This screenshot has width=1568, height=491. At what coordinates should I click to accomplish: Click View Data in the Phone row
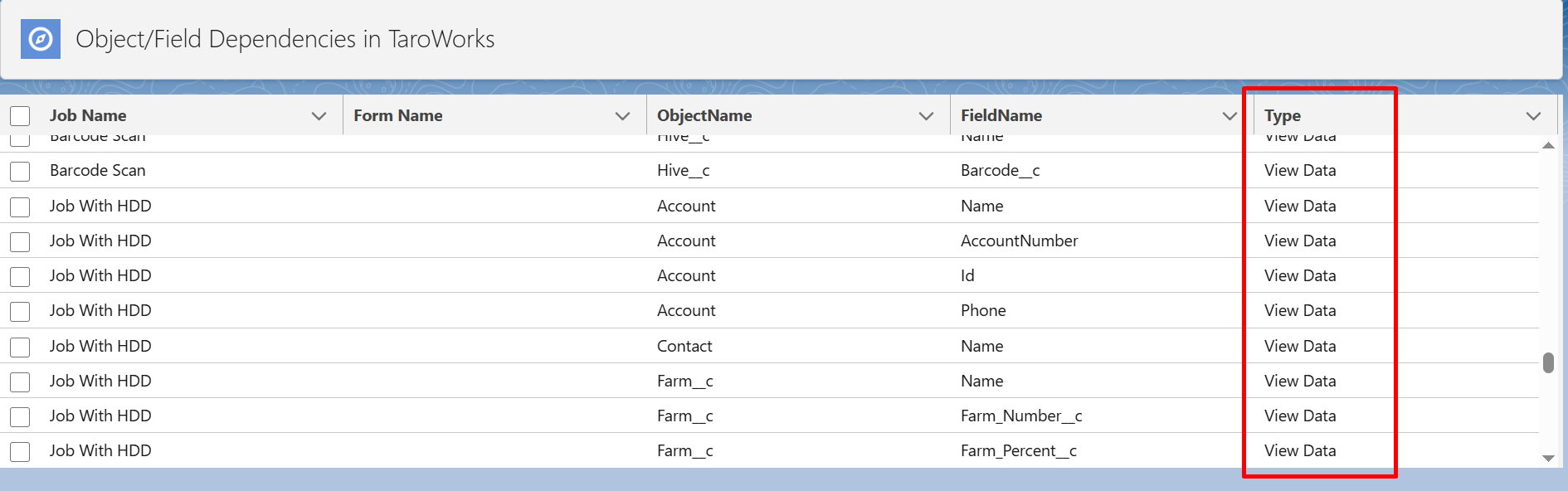pos(1300,310)
